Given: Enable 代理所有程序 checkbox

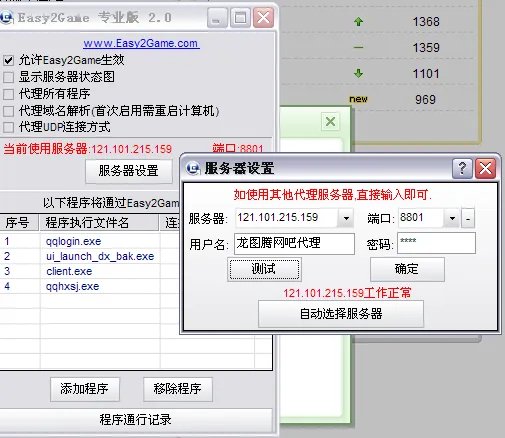Looking at the screenshot, I should pos(8,94).
